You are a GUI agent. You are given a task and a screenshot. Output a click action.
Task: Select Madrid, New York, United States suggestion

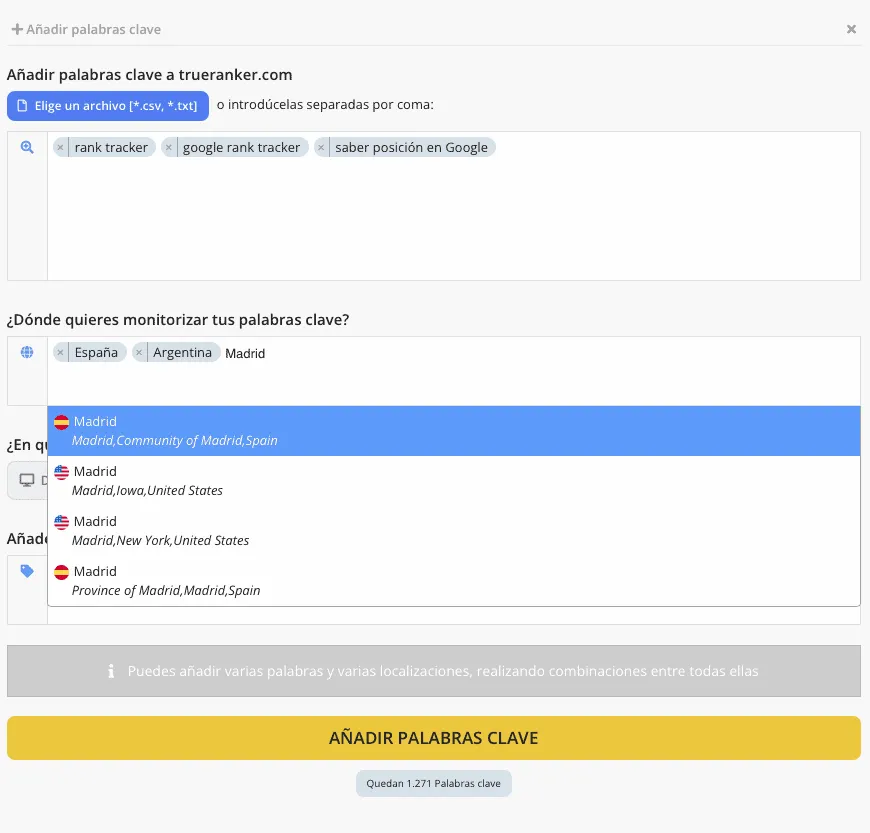pos(454,531)
